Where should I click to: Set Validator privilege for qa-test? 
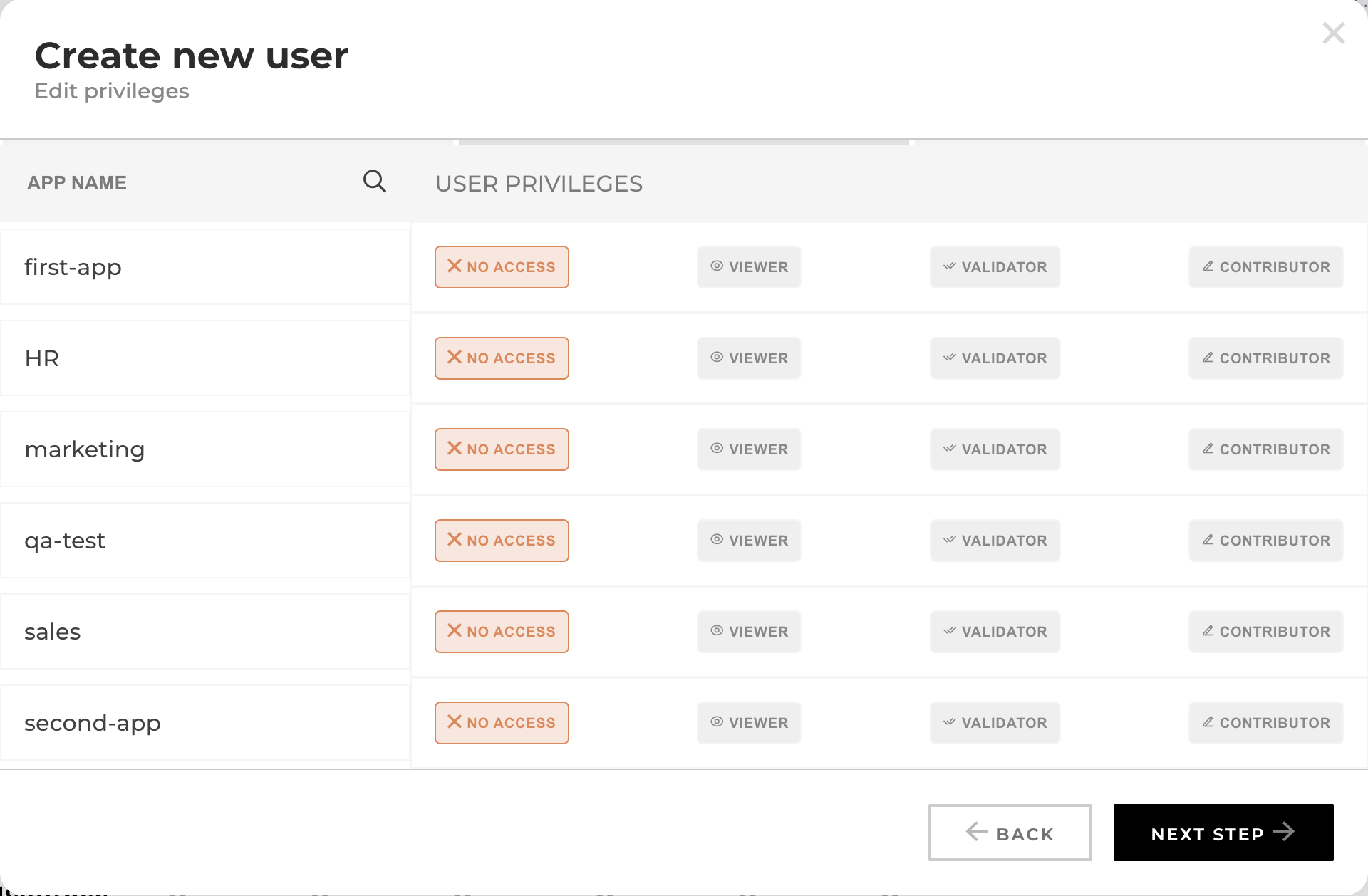(x=995, y=540)
